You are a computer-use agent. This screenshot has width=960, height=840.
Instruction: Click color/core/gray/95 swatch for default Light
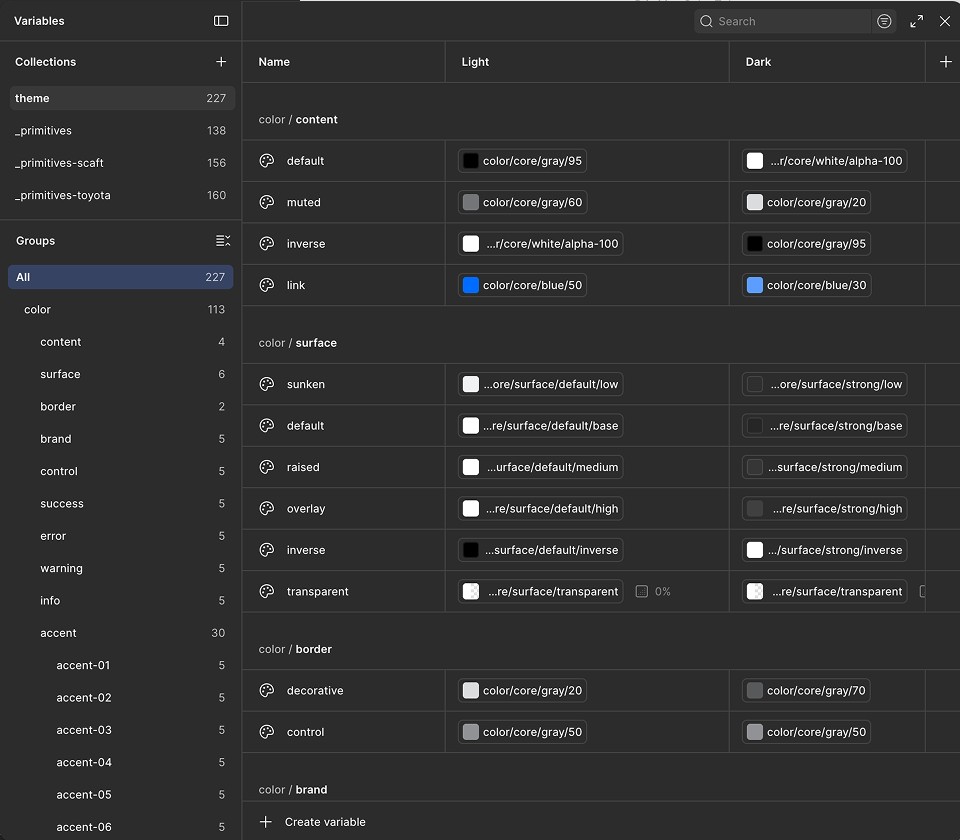tap(470, 161)
